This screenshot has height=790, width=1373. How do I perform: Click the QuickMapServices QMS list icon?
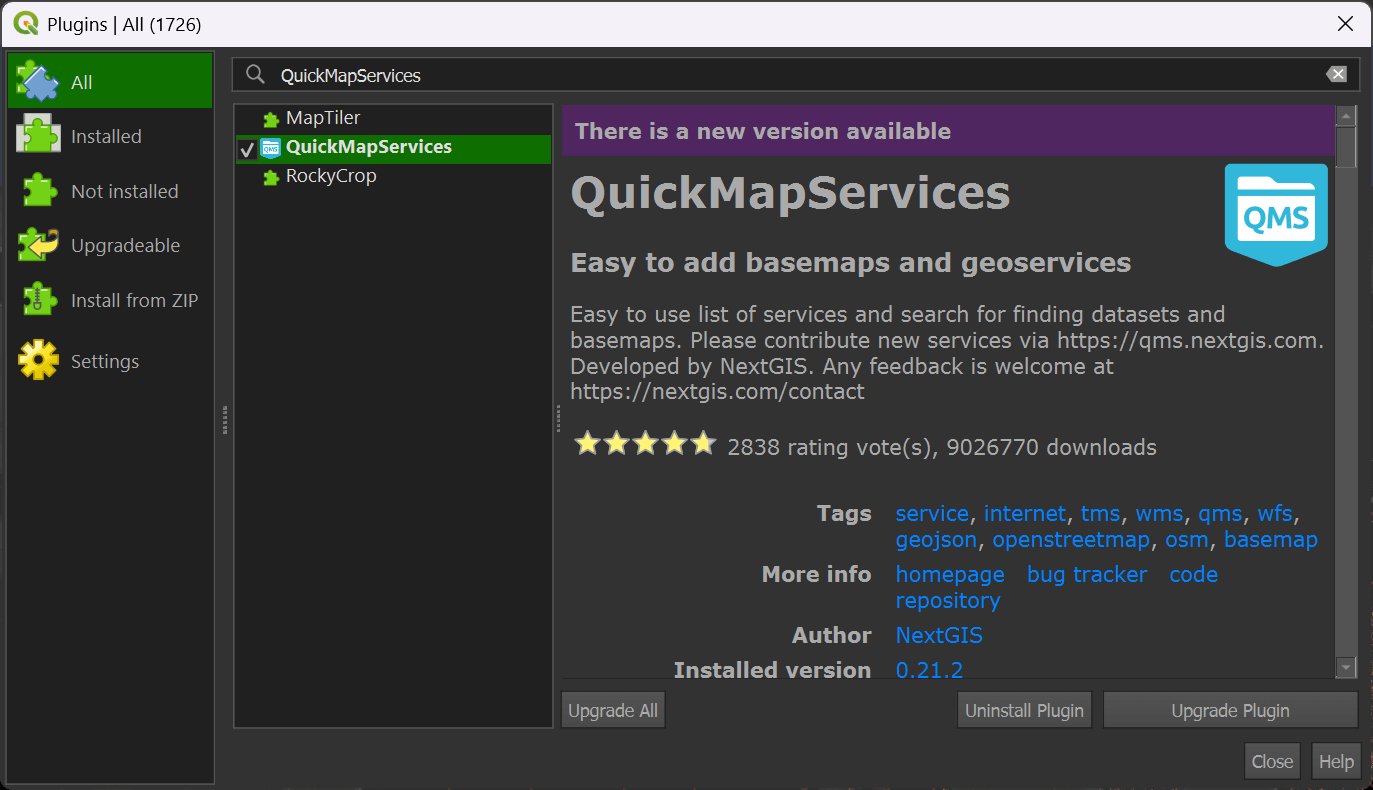(x=270, y=148)
